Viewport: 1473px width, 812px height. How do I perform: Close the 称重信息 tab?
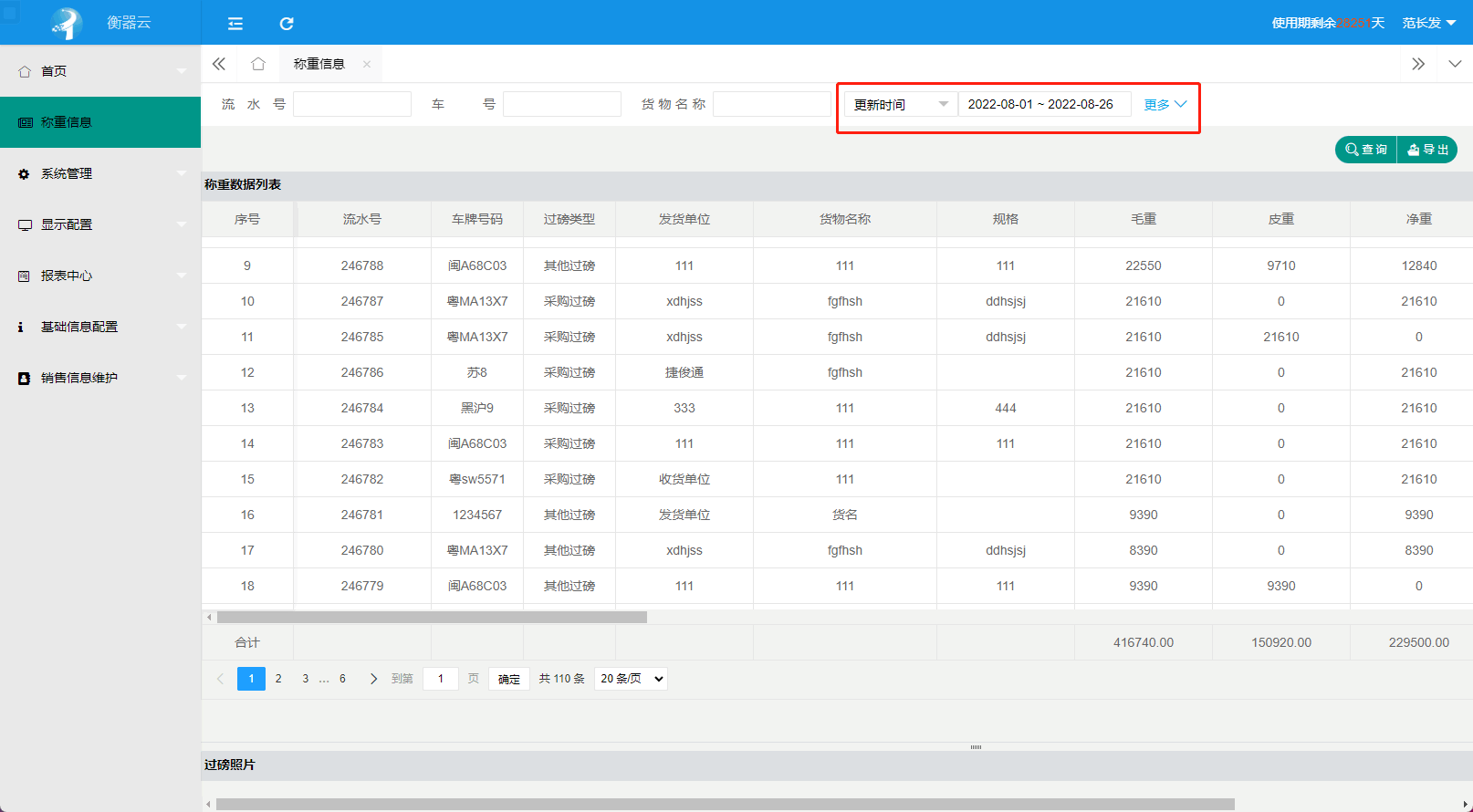(367, 64)
